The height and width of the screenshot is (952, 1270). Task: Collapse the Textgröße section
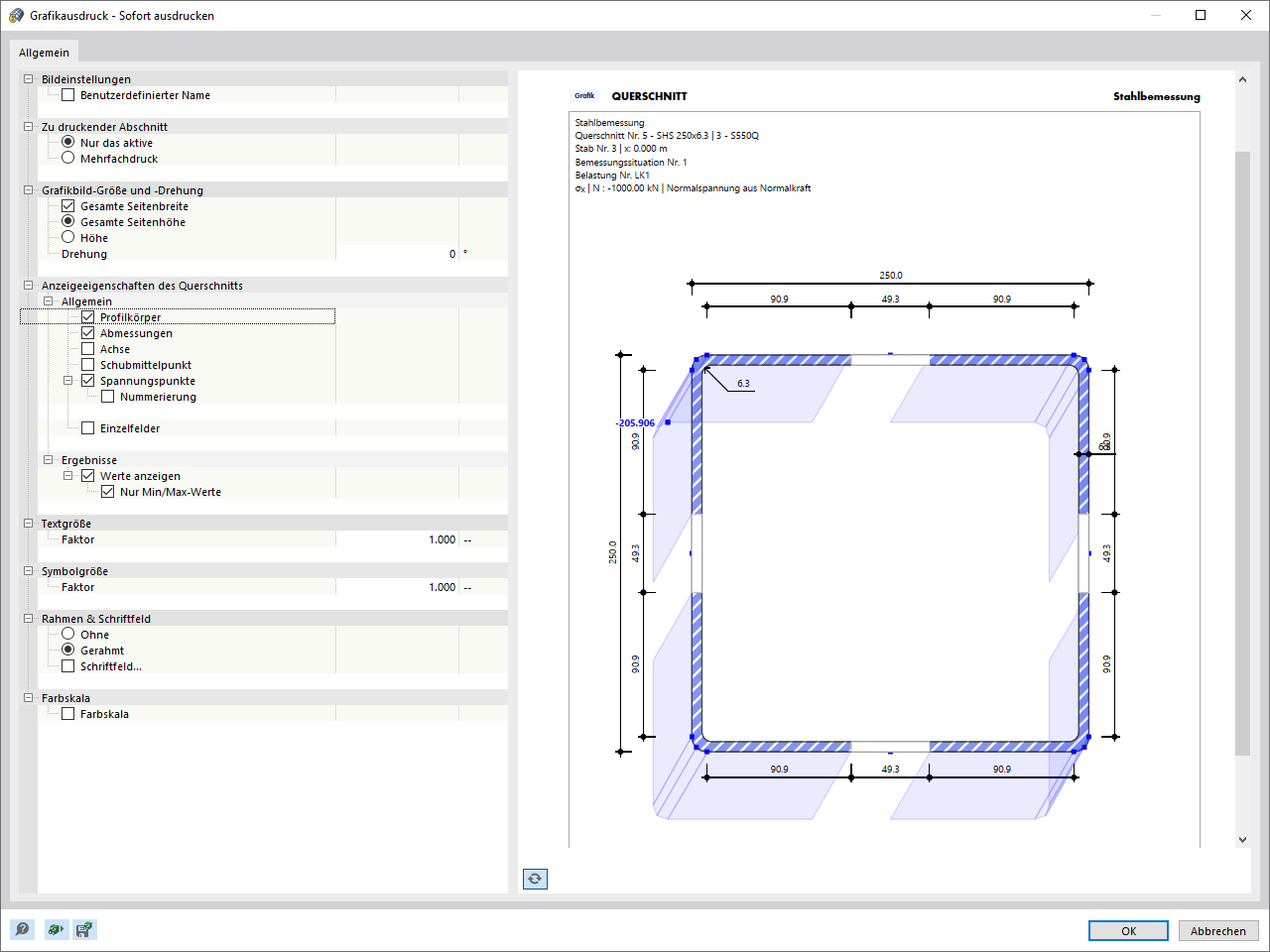tap(29, 524)
